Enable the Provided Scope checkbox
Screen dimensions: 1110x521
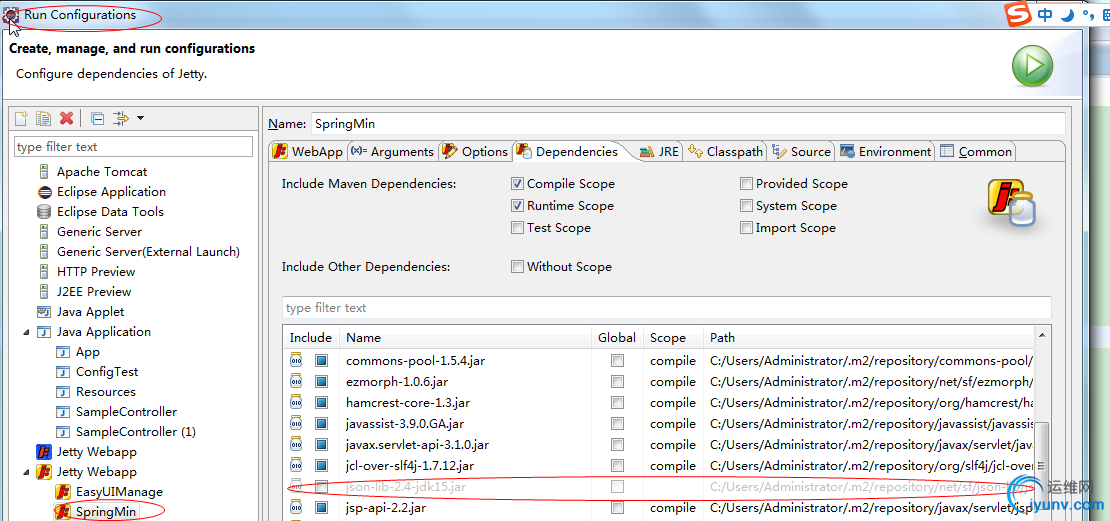coord(746,184)
